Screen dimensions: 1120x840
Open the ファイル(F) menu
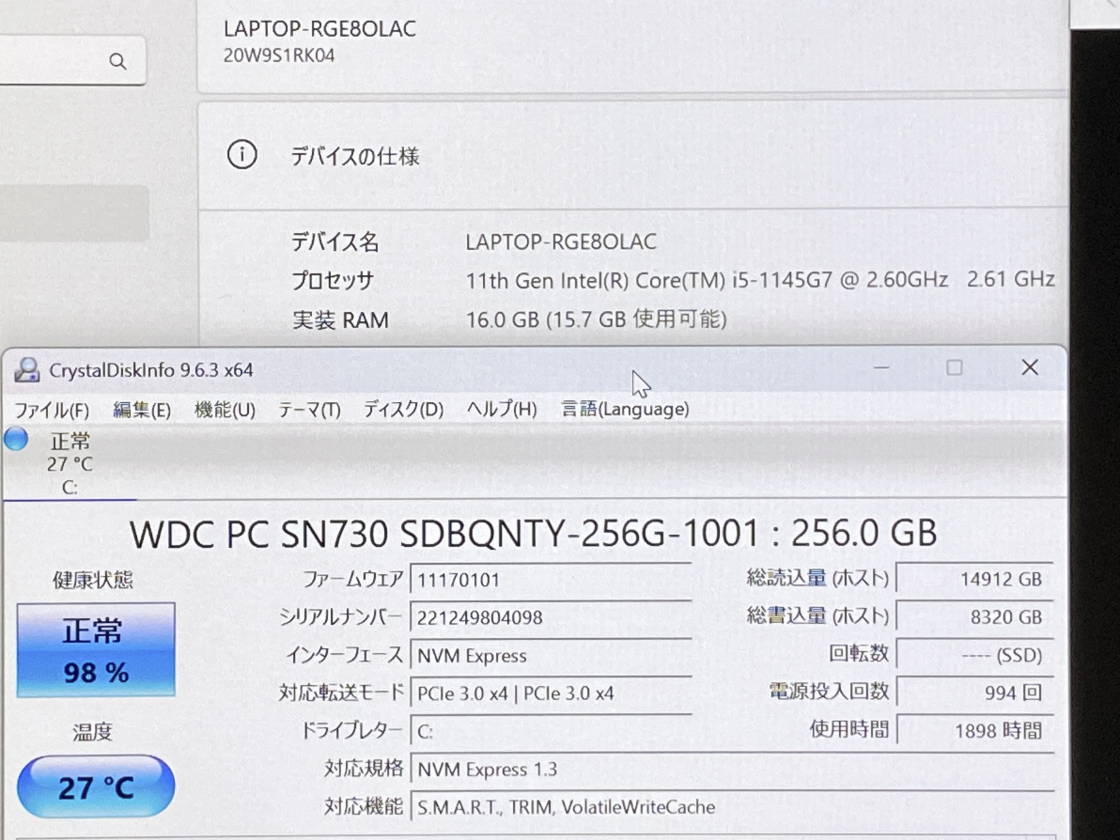point(51,409)
